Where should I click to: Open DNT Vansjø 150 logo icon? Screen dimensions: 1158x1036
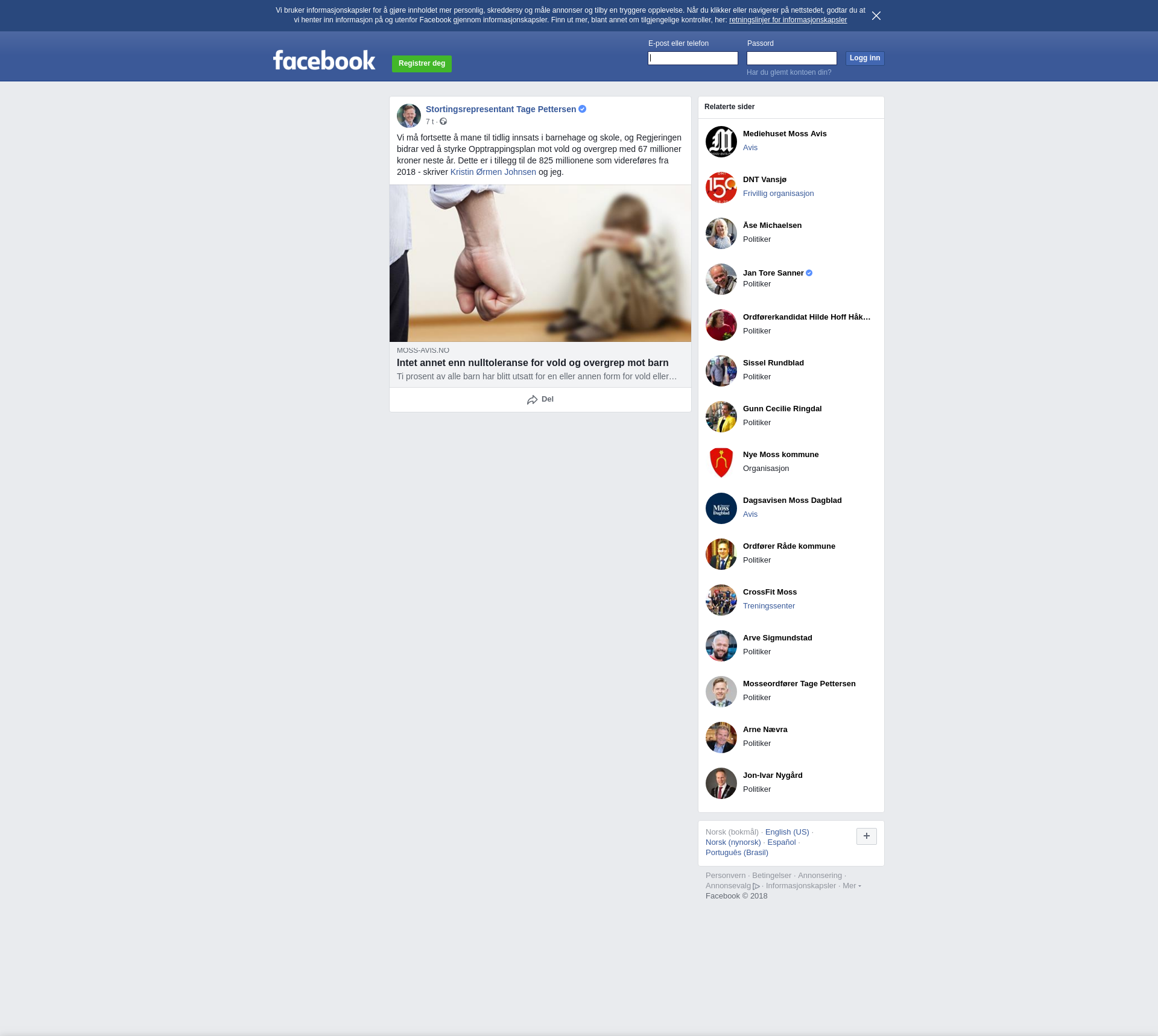coord(721,188)
